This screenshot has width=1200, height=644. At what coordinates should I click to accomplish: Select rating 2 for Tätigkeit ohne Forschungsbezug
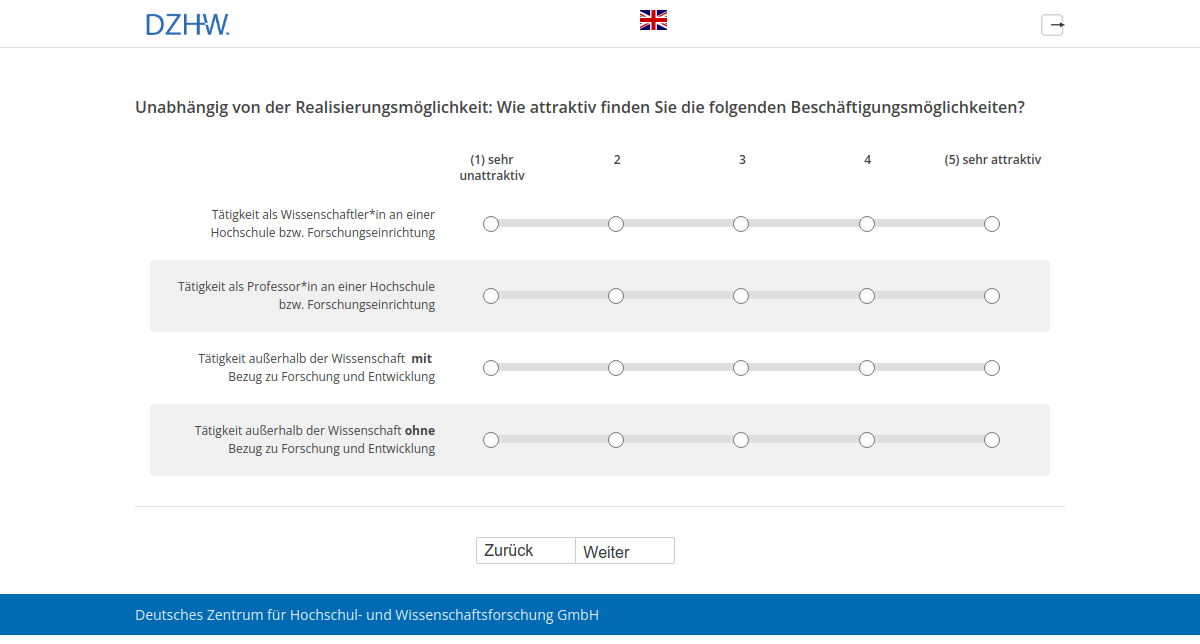616,439
